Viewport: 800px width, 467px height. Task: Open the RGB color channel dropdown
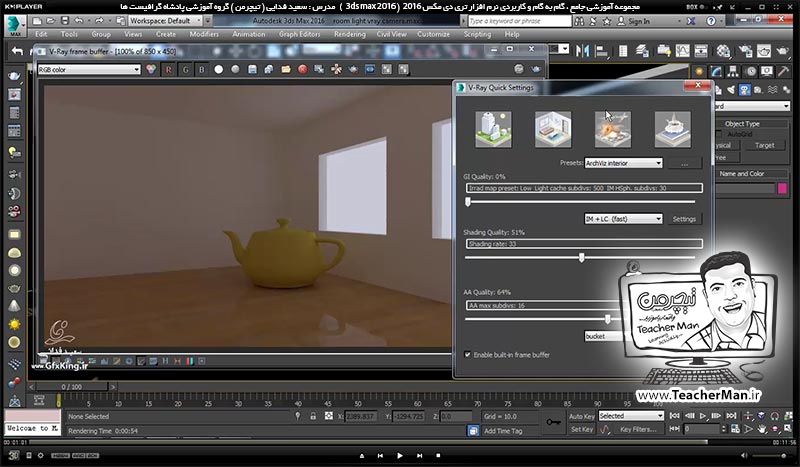point(89,69)
